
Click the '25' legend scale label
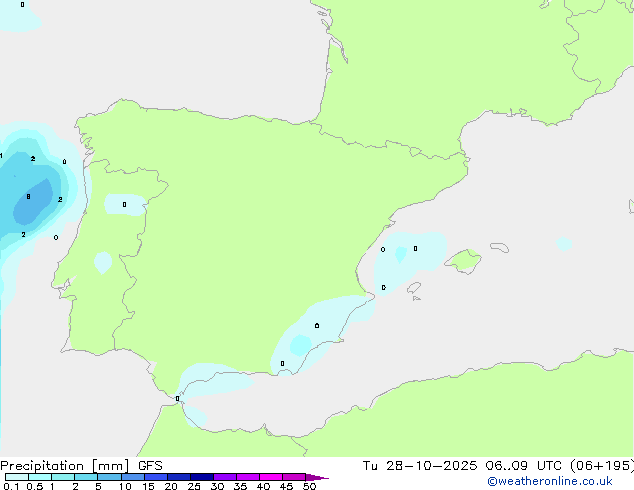pyautogui.click(x=194, y=486)
